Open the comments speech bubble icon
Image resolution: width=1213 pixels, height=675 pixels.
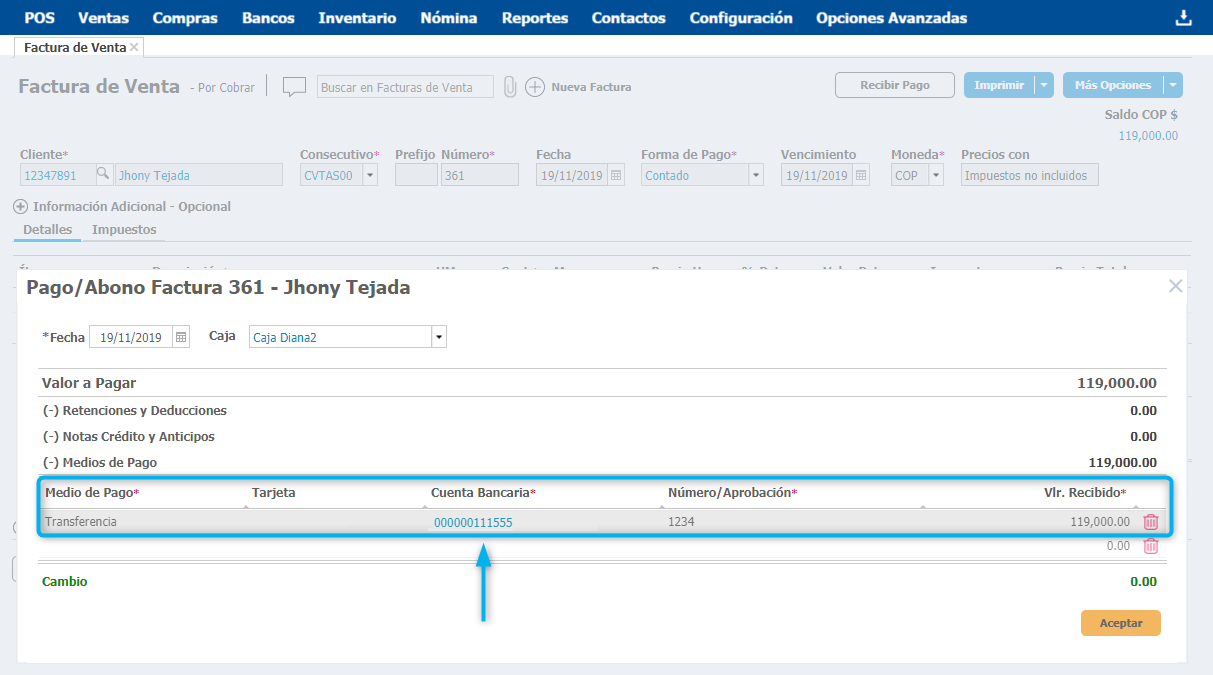[294, 87]
